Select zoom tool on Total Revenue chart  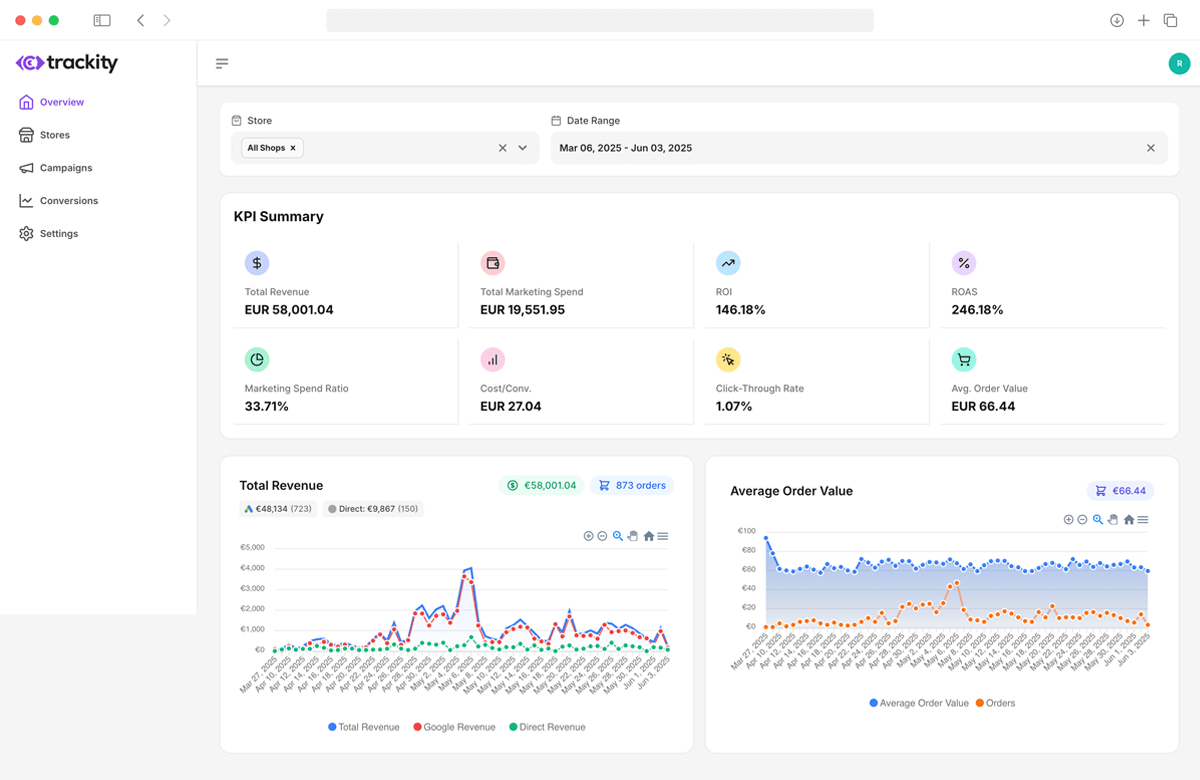click(x=618, y=537)
